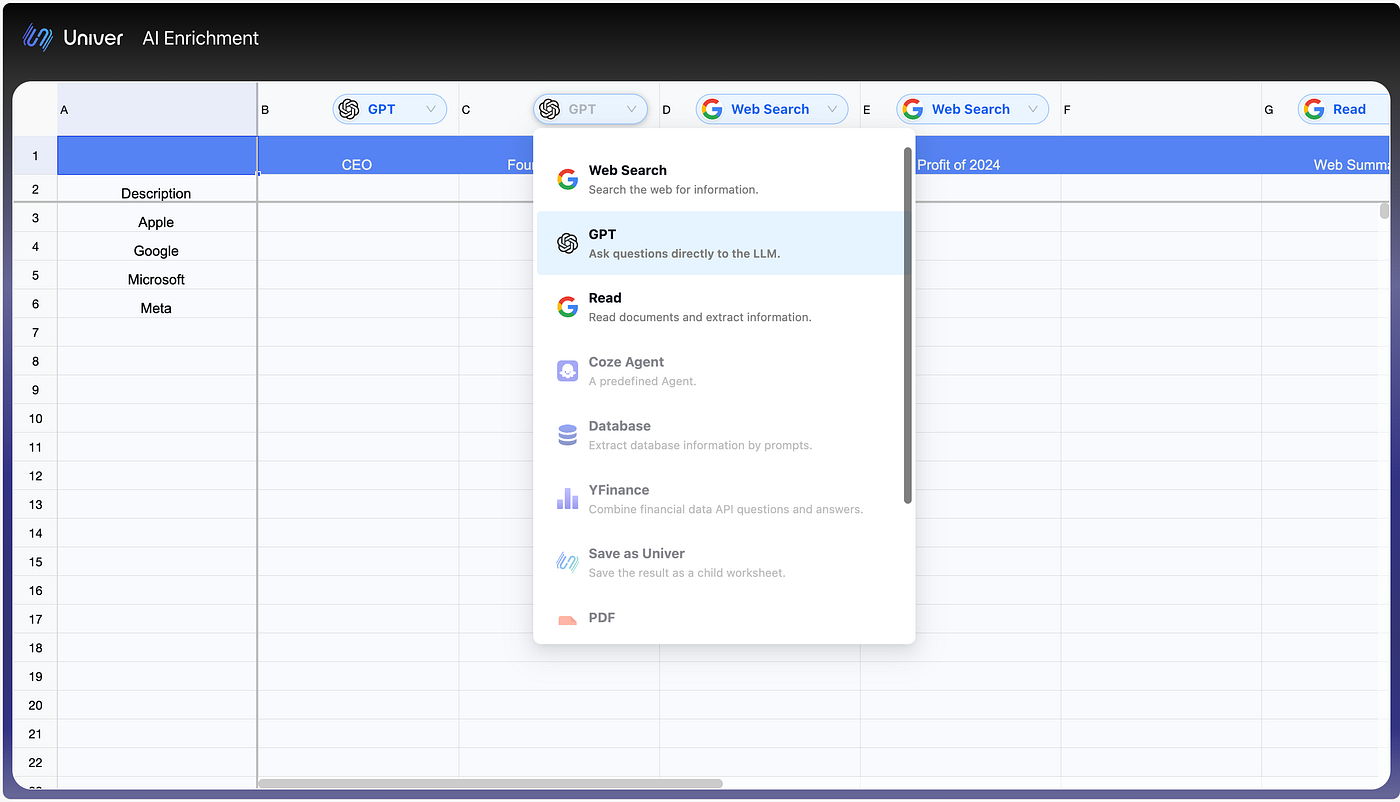
Task: Open column B GPT dropdown arrow
Action: [432, 109]
